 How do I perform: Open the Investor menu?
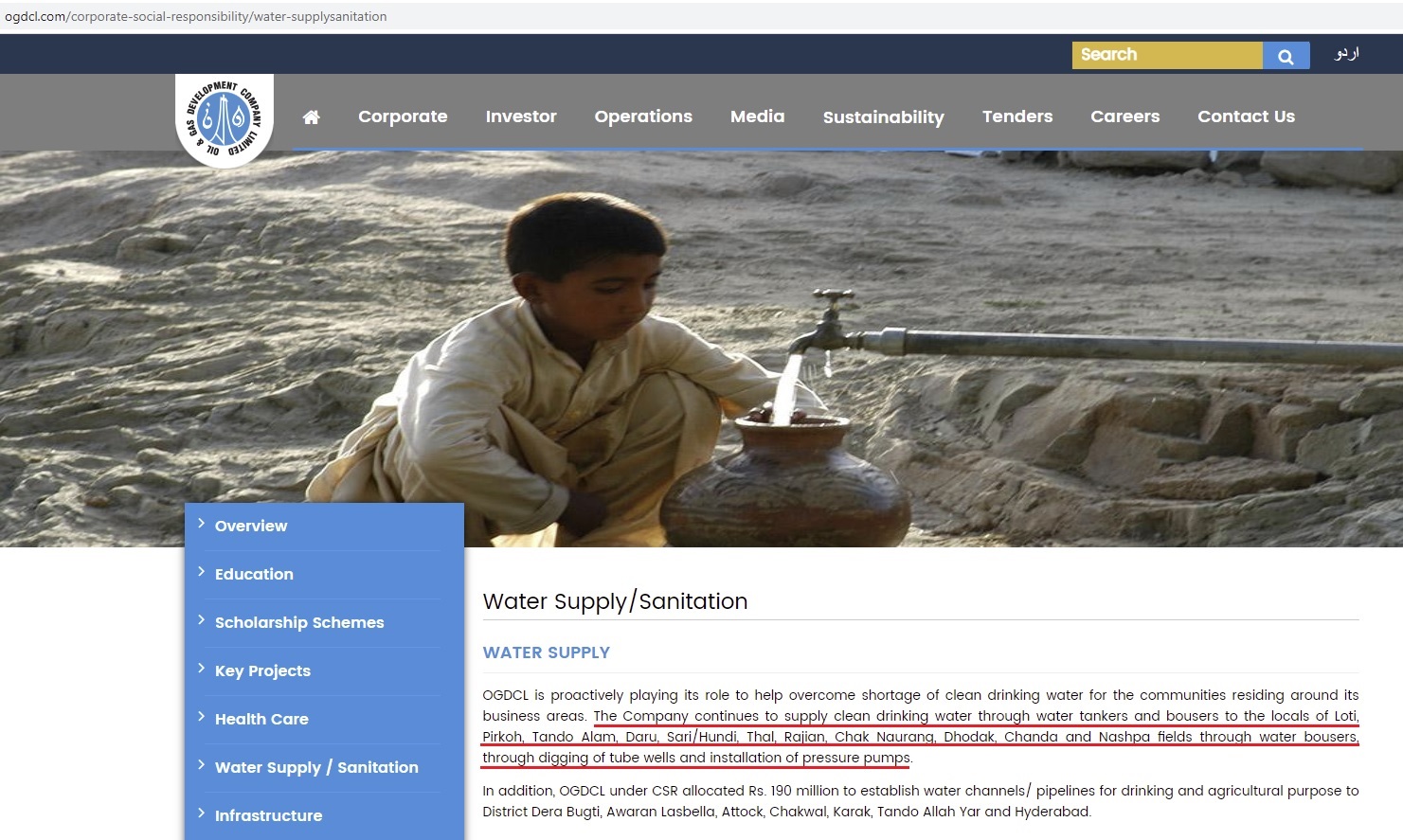(x=521, y=116)
